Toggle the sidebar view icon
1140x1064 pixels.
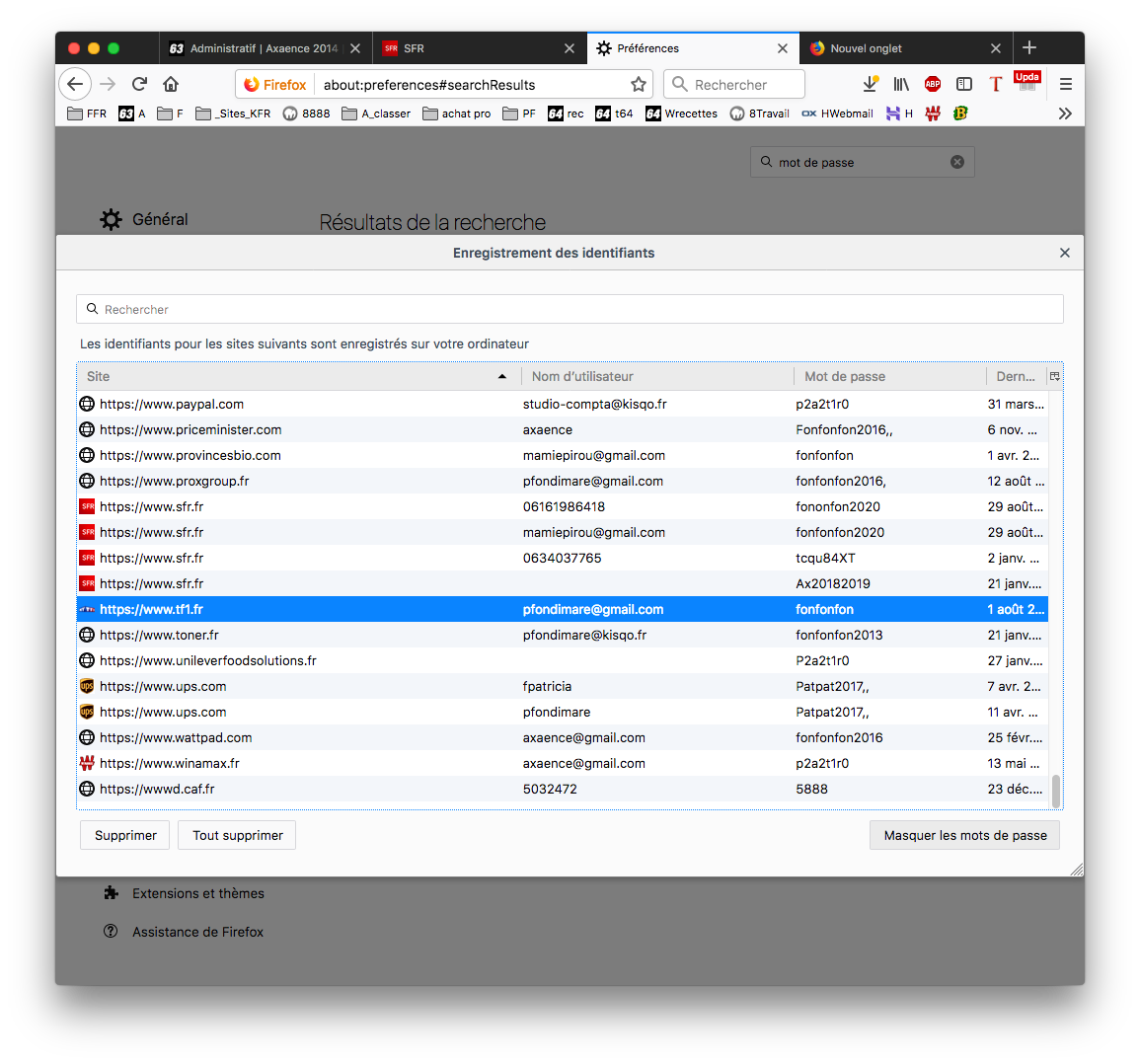click(964, 84)
